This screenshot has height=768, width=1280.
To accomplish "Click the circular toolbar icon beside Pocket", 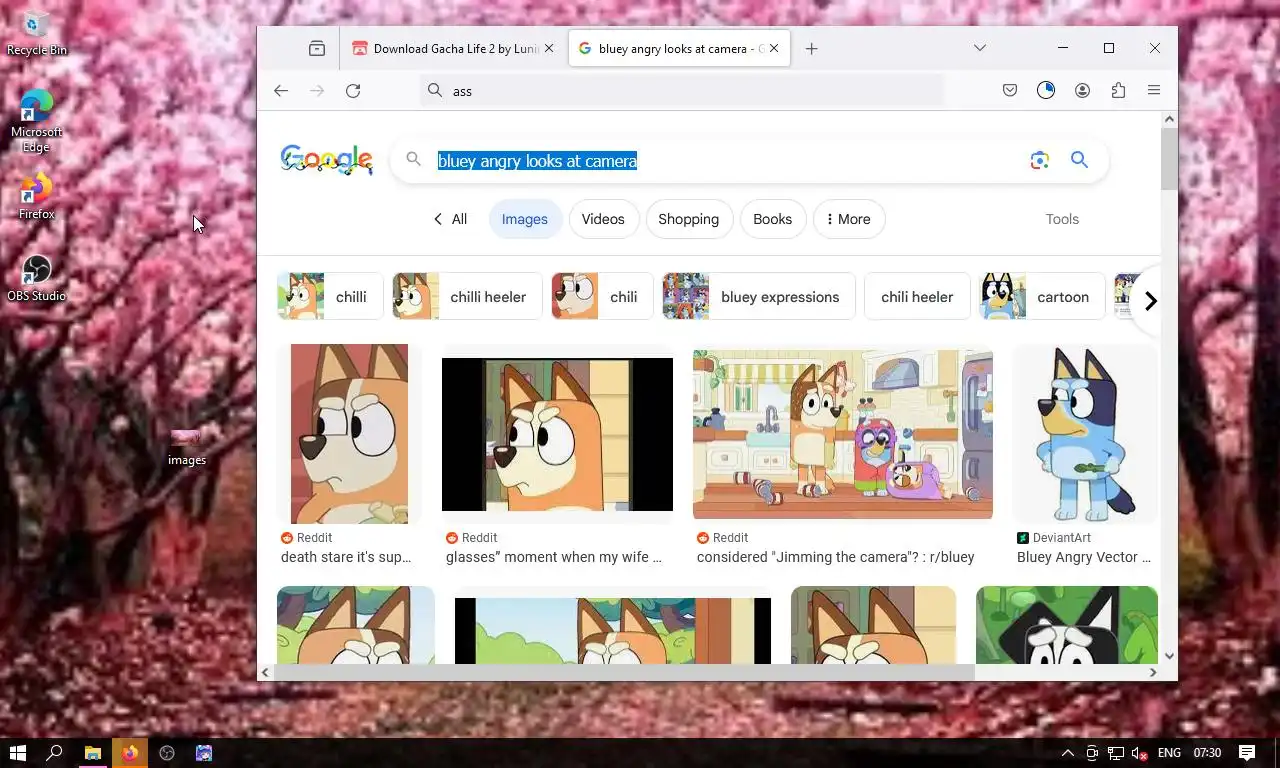I will pyautogui.click(x=1046, y=91).
